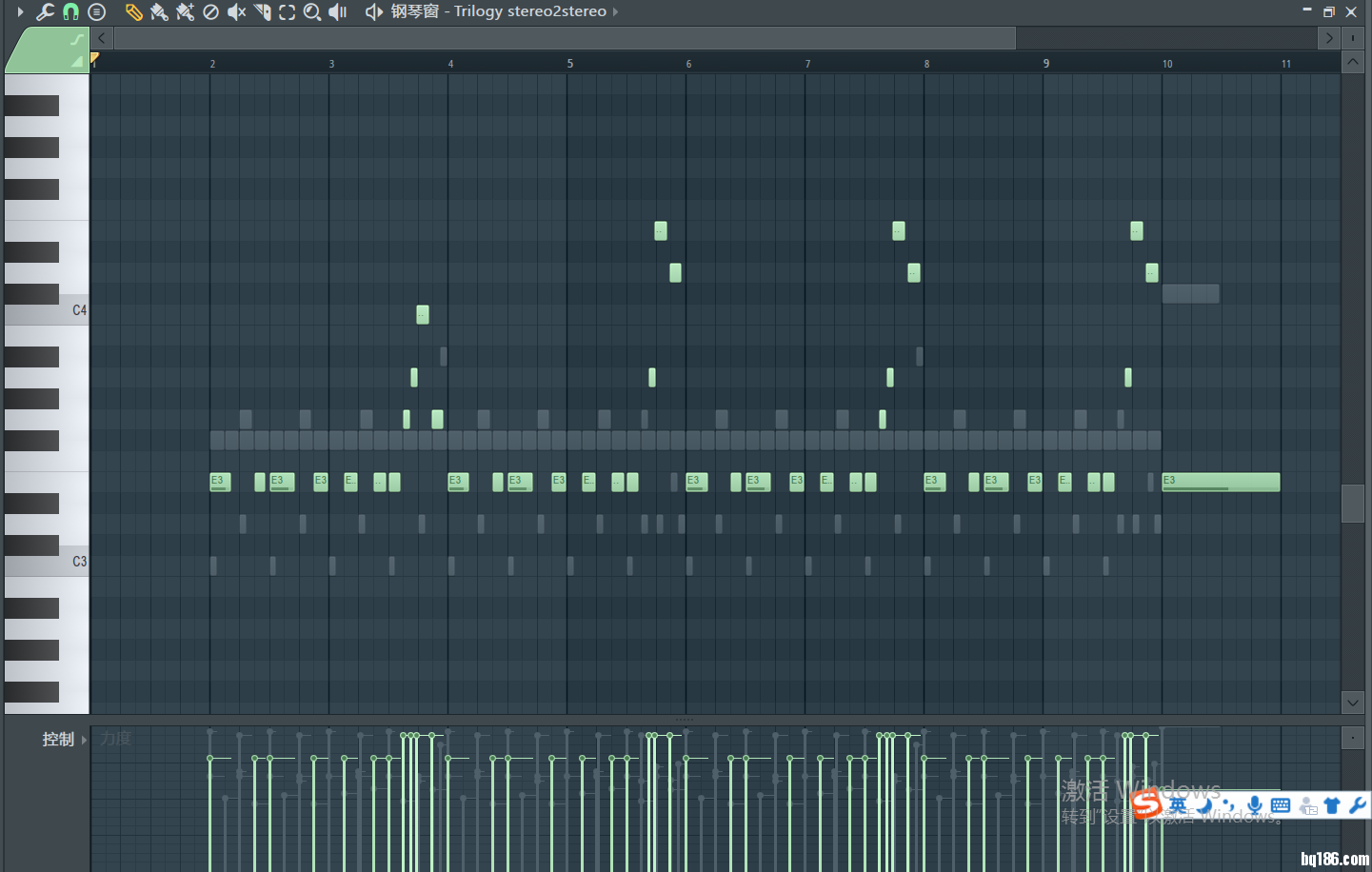This screenshot has width=1372, height=872.
Task: Click the horizontal scrollbar thumb
Action: click(x=565, y=38)
